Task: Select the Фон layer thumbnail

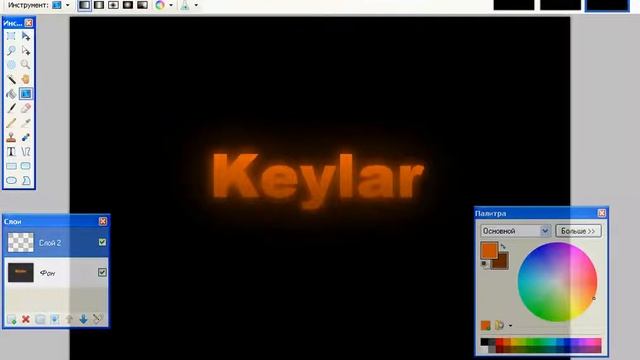Action: tap(21, 273)
